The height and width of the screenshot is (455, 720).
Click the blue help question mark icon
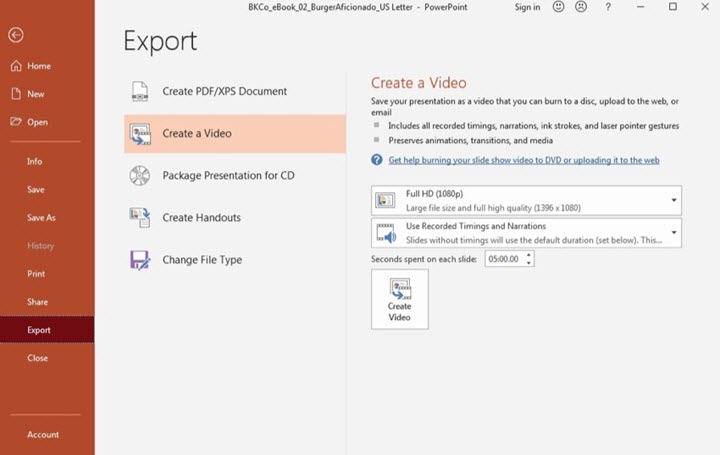(x=377, y=160)
